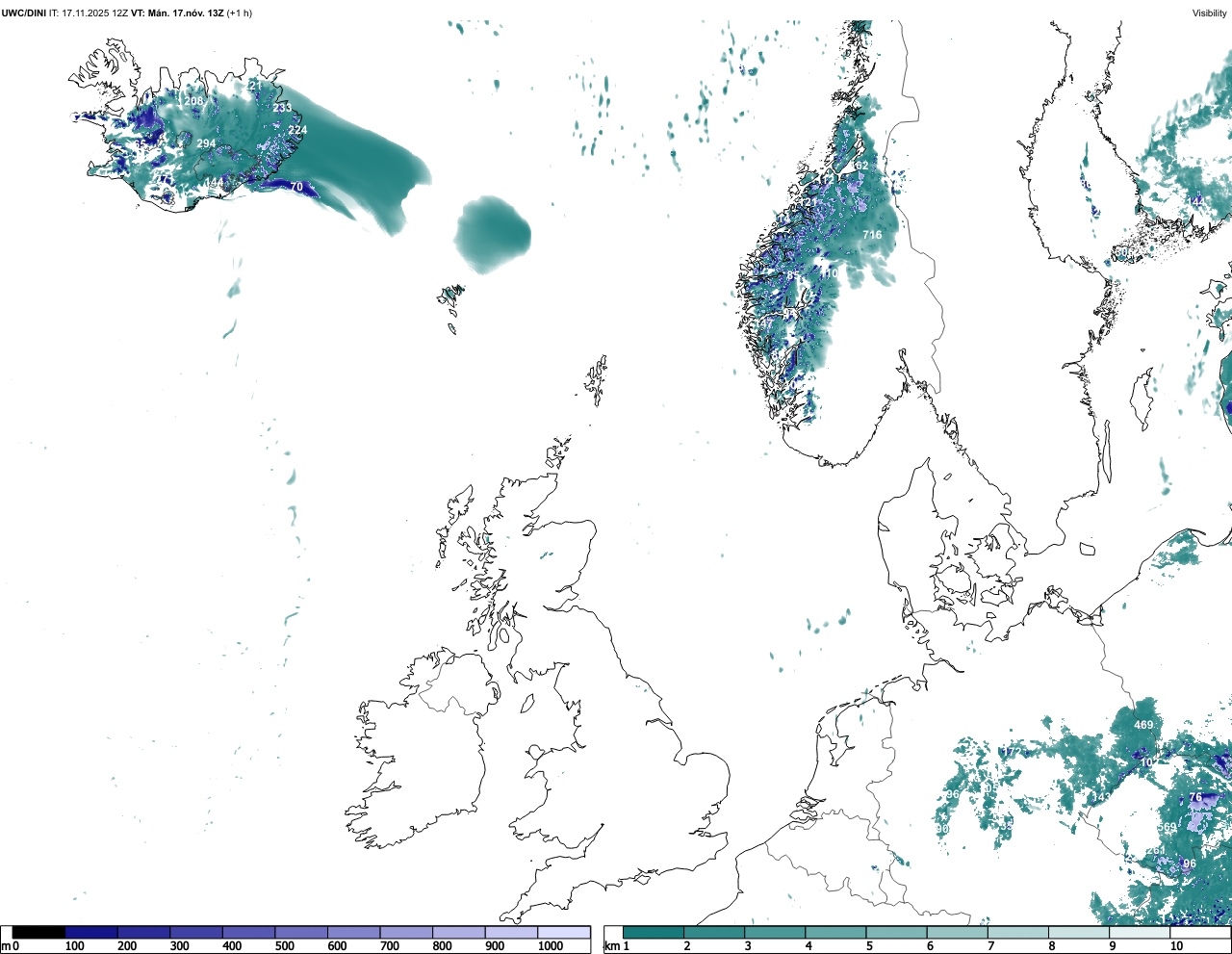Click the '716' value over Norway
Image resolution: width=1232 pixels, height=954 pixels.
click(x=872, y=235)
